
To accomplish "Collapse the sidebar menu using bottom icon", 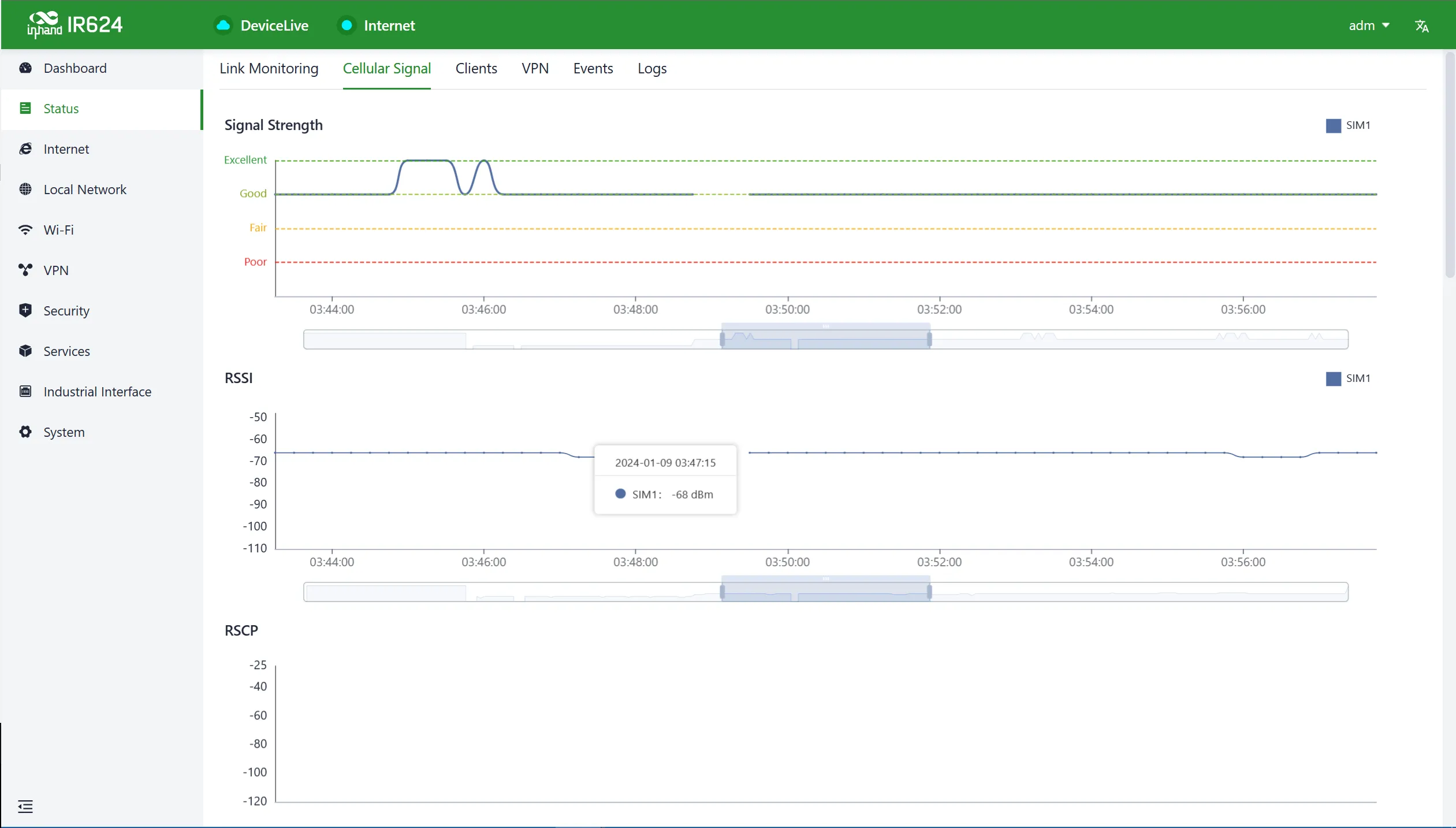I will 25,807.
